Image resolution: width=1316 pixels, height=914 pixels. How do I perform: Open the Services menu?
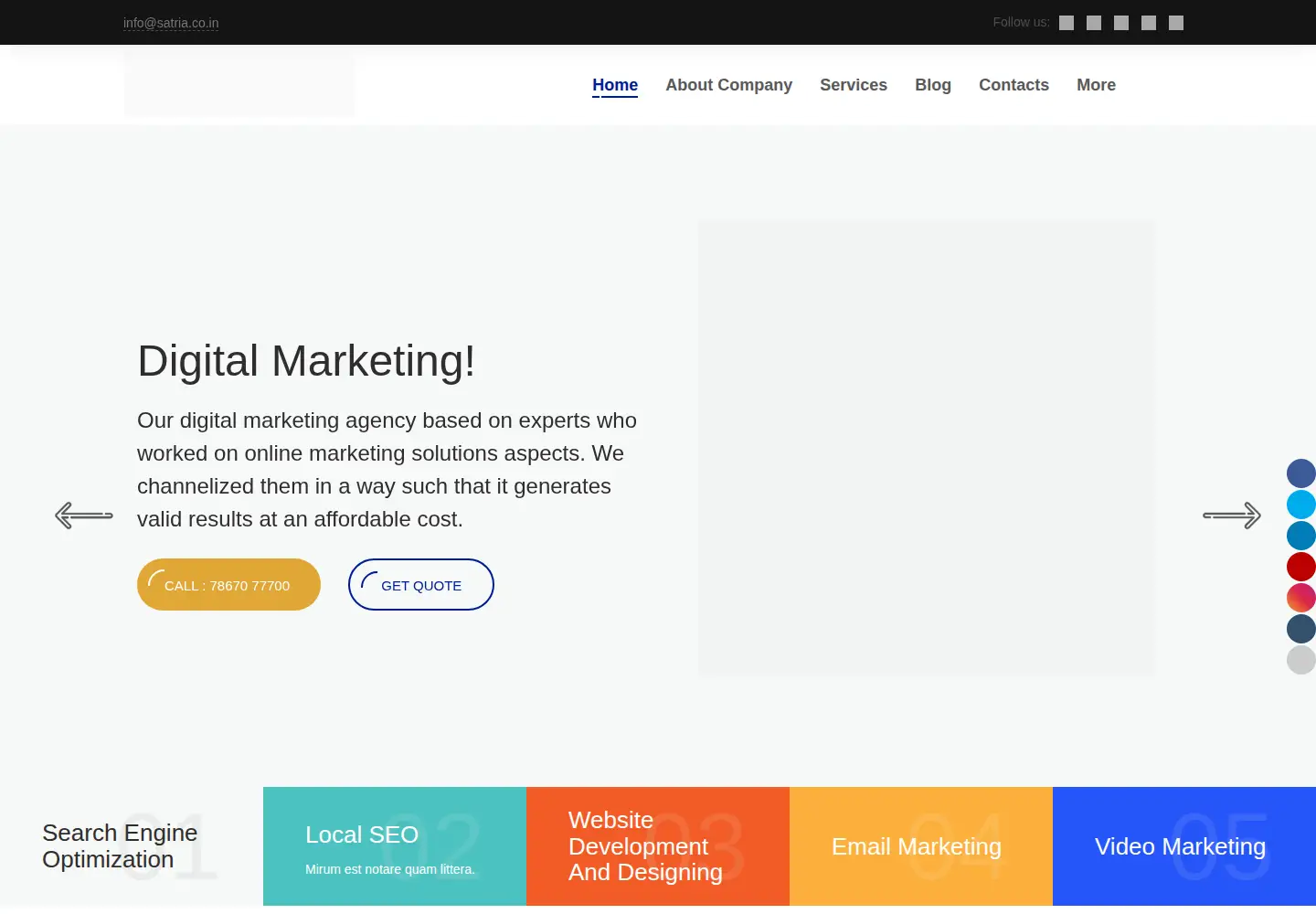[854, 85]
